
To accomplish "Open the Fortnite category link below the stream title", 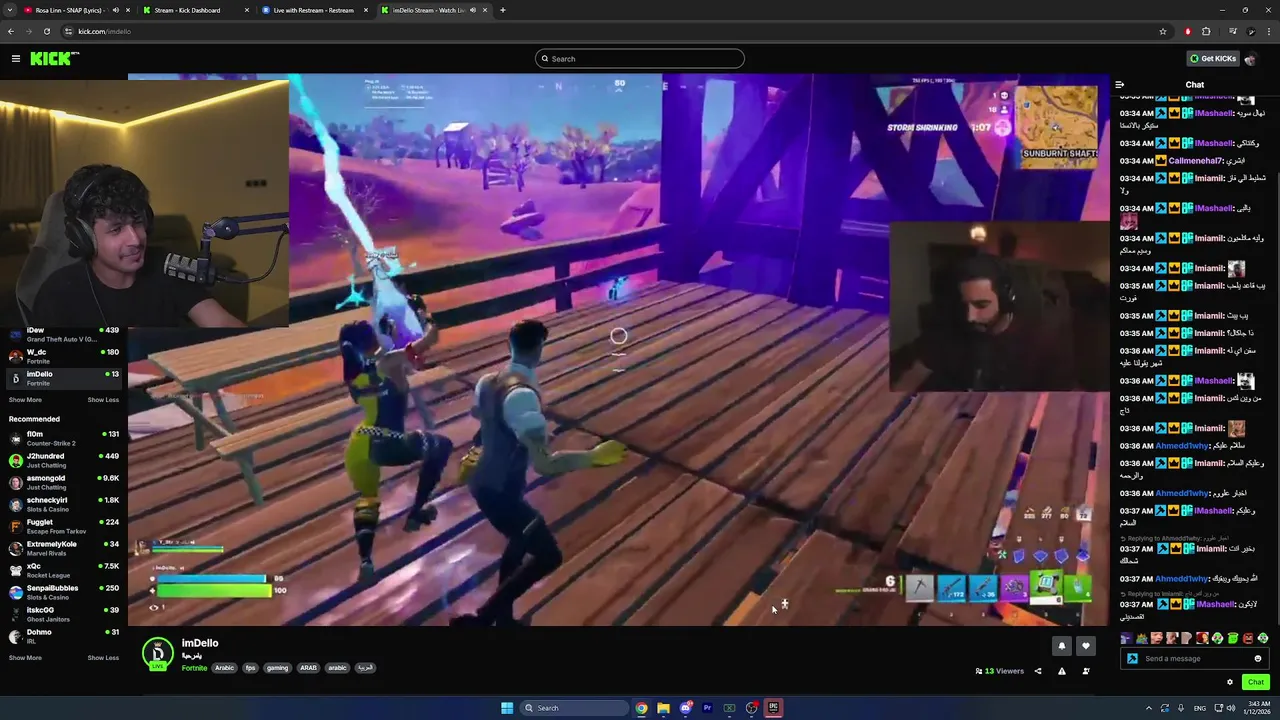I will point(194,668).
